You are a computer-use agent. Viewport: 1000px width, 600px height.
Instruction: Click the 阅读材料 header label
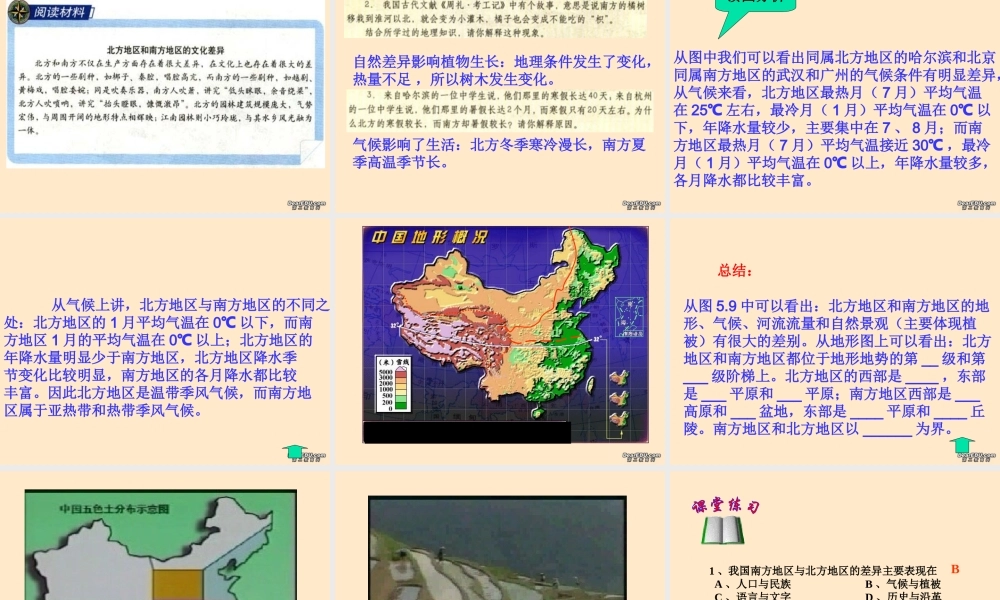(x=61, y=11)
